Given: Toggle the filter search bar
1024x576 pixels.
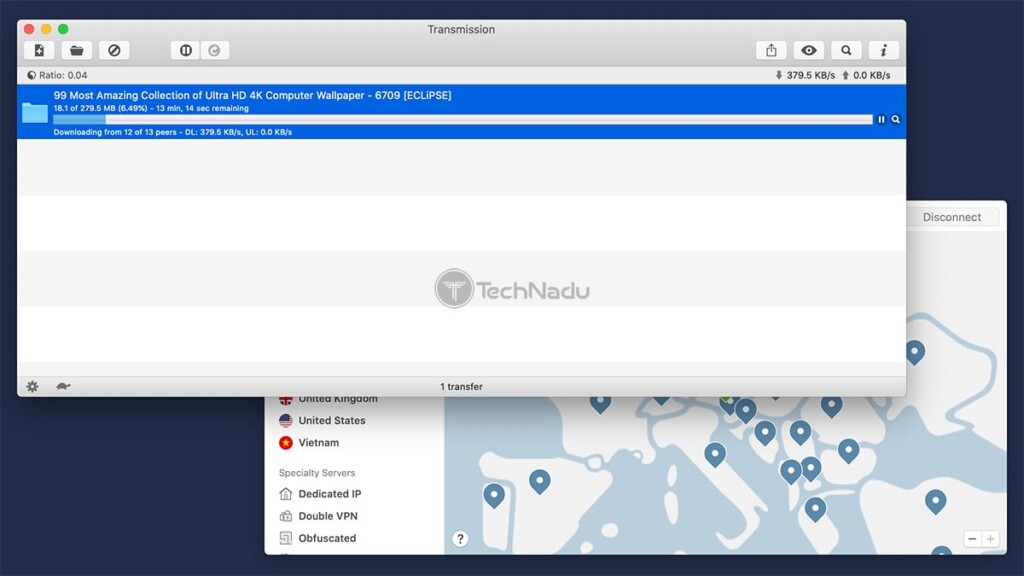Looking at the screenshot, I should pyautogui.click(x=846, y=50).
